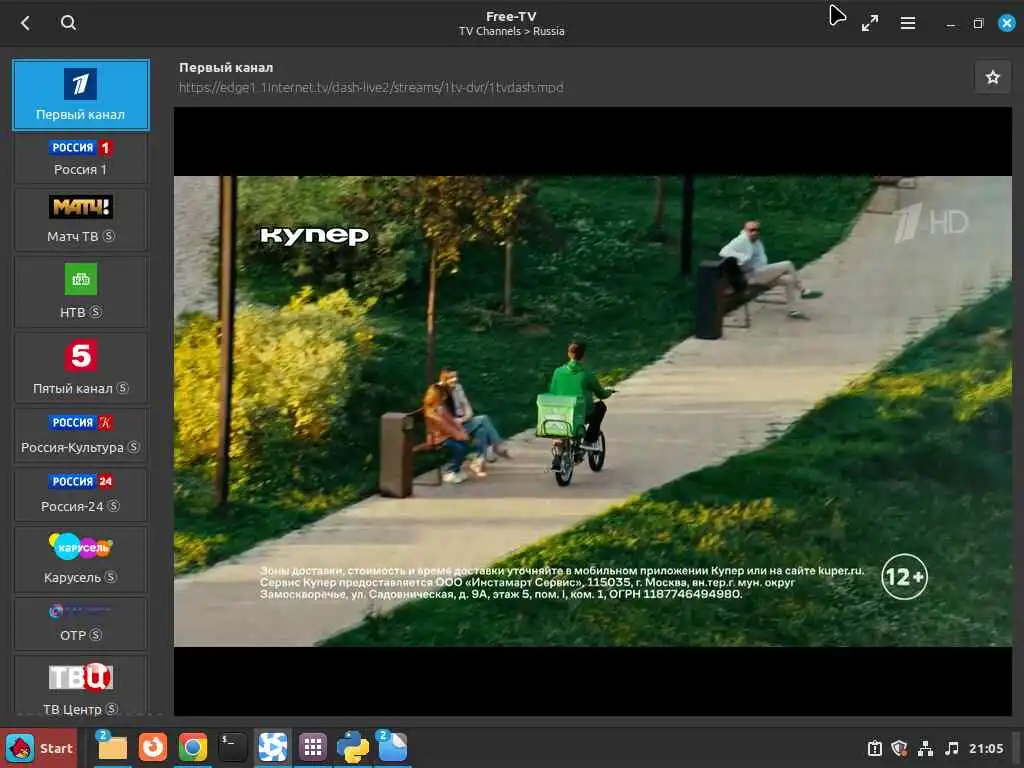The image size is (1024, 768).
Task: Play the Пятый канал channel
Action: (x=81, y=368)
